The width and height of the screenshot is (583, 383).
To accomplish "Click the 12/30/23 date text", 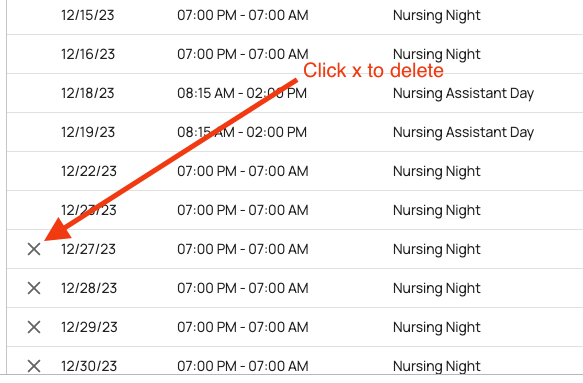I will [x=89, y=366].
